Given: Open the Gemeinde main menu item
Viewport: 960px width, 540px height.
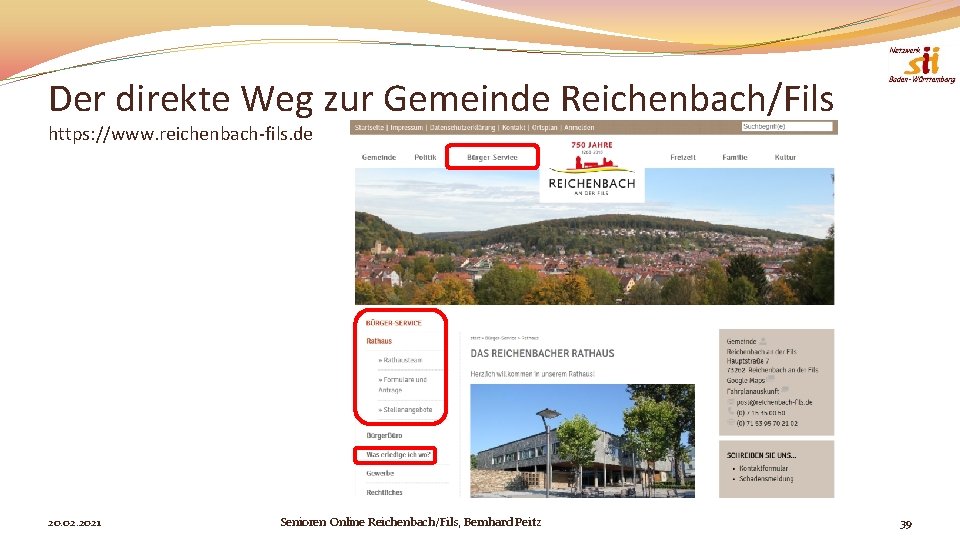Looking at the screenshot, I should point(378,157).
